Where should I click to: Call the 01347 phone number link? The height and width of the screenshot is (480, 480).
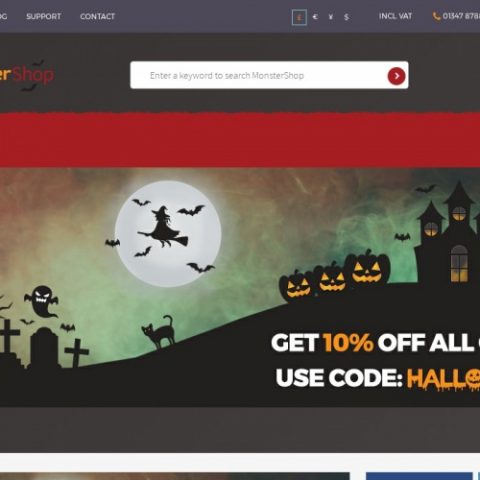[x=461, y=16]
